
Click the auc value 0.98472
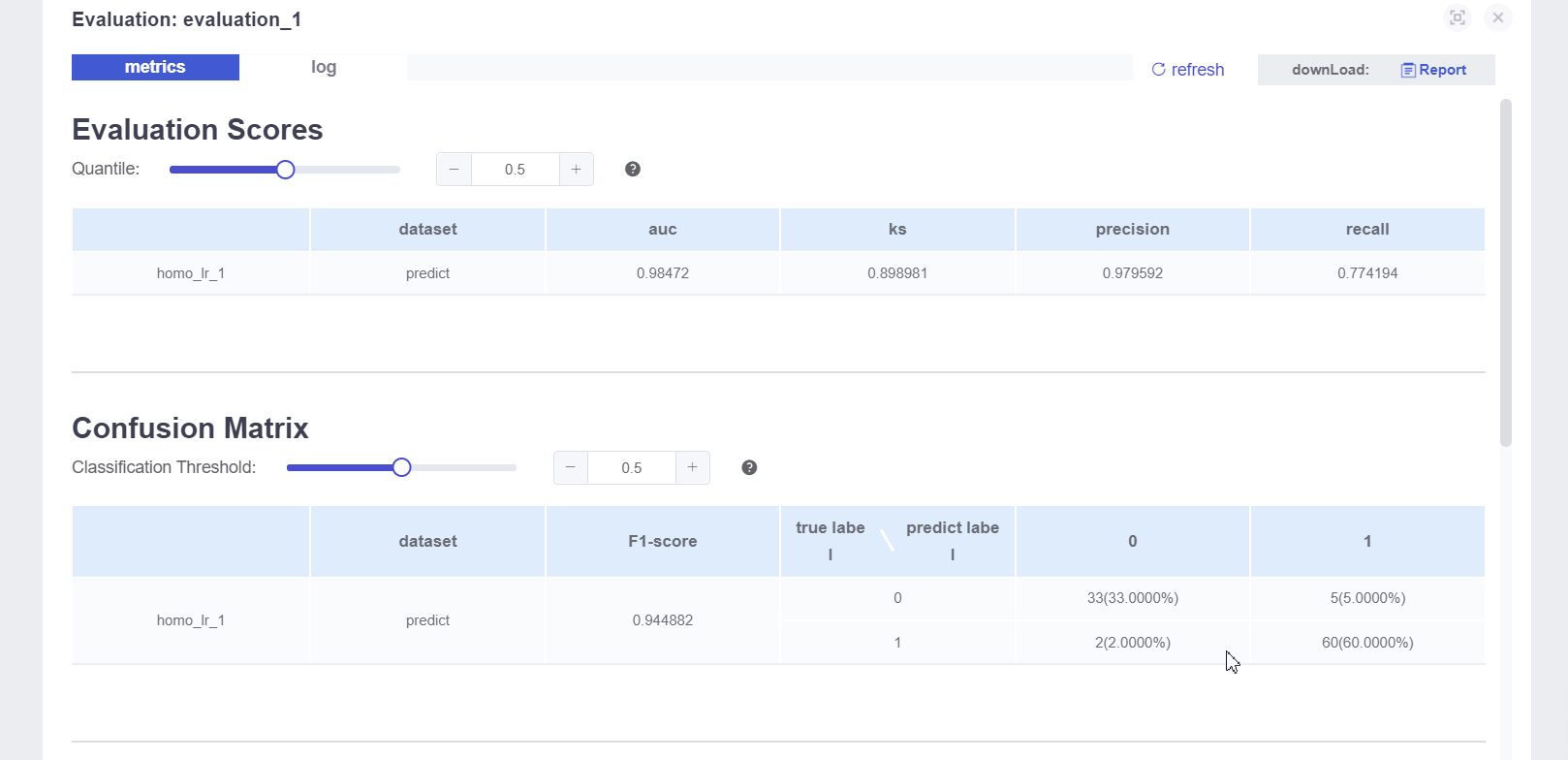(x=663, y=273)
